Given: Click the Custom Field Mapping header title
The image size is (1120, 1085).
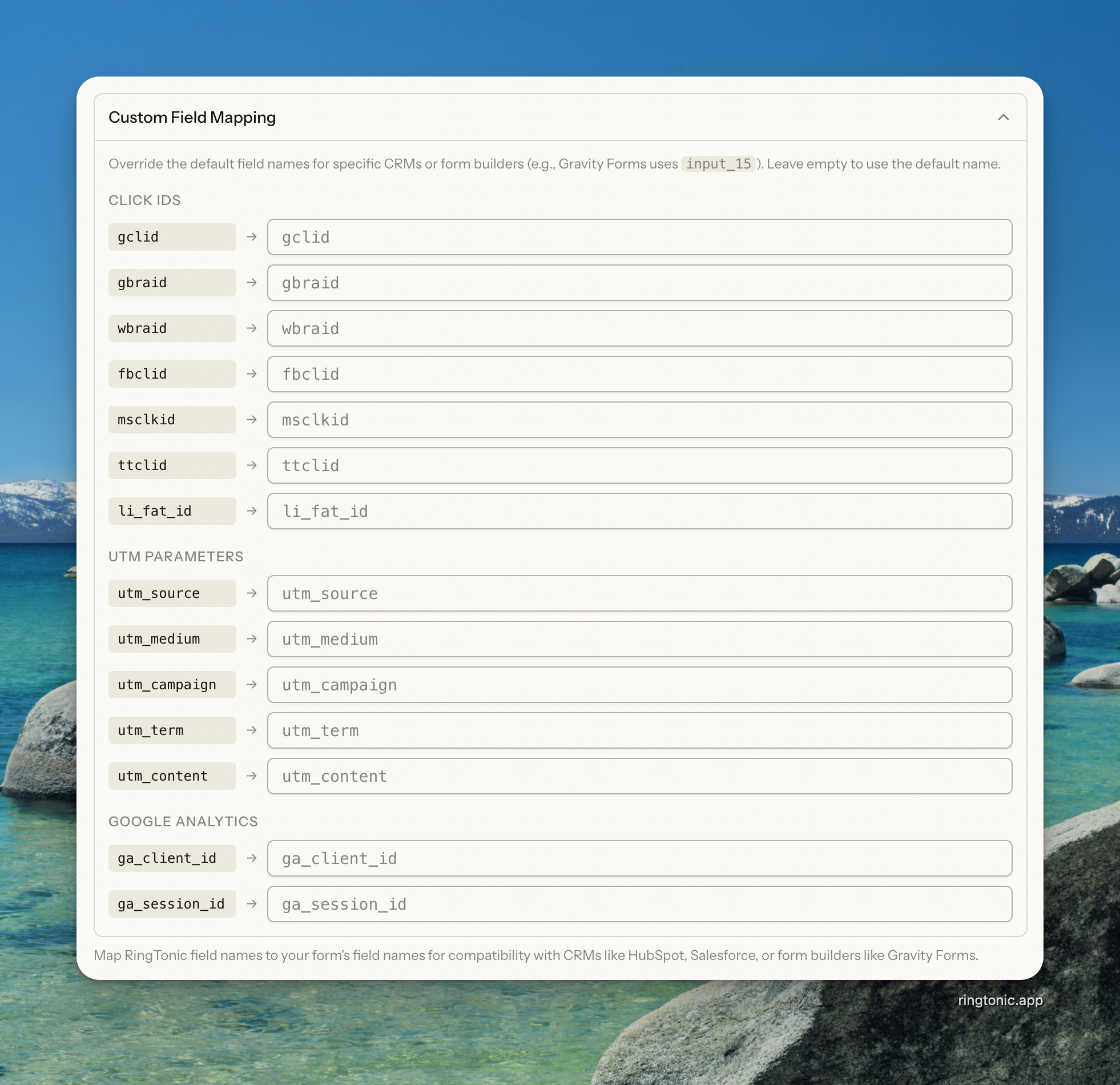Looking at the screenshot, I should click(x=192, y=117).
